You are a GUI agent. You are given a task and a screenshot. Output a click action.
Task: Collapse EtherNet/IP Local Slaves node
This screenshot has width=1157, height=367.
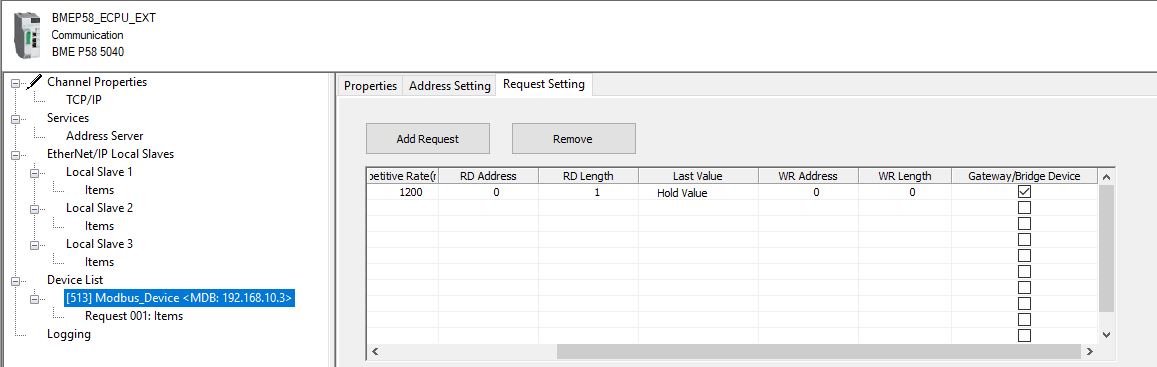tap(15, 155)
